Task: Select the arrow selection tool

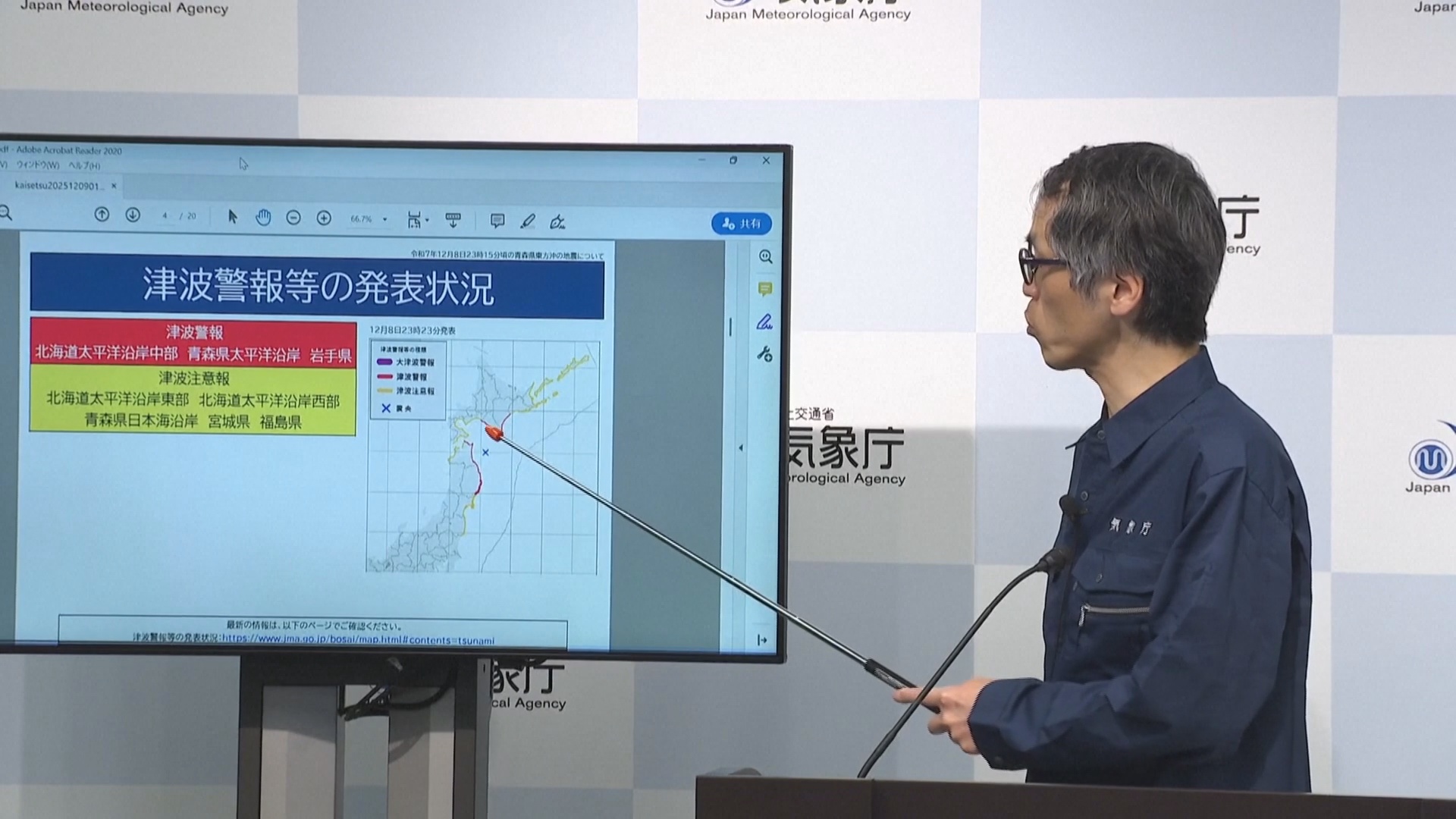Action: 233,217
